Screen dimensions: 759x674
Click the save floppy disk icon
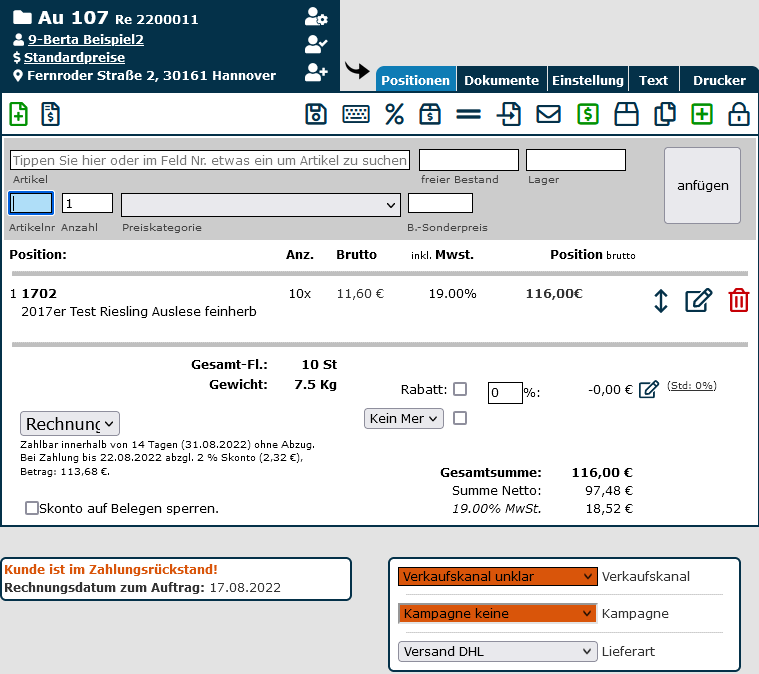pos(316,114)
